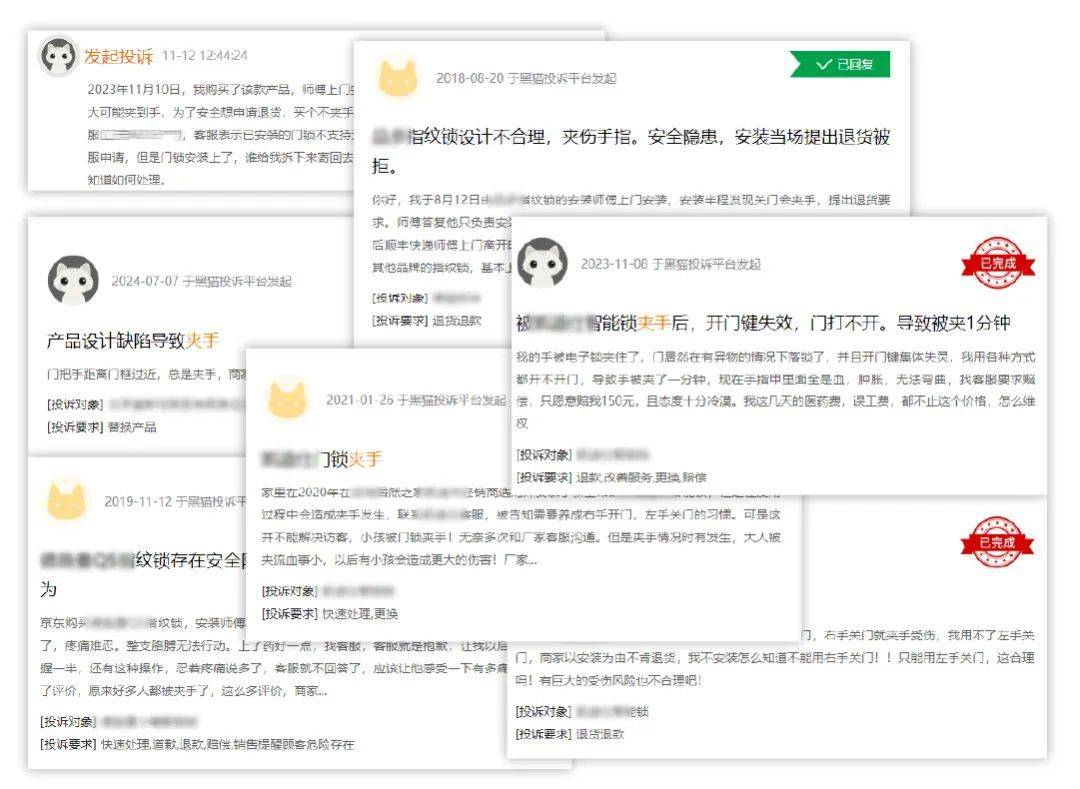Click the date line 2024-07-07 于黑猫投诉平台发起
This screenshot has height=789, width=1080.
pos(202,281)
